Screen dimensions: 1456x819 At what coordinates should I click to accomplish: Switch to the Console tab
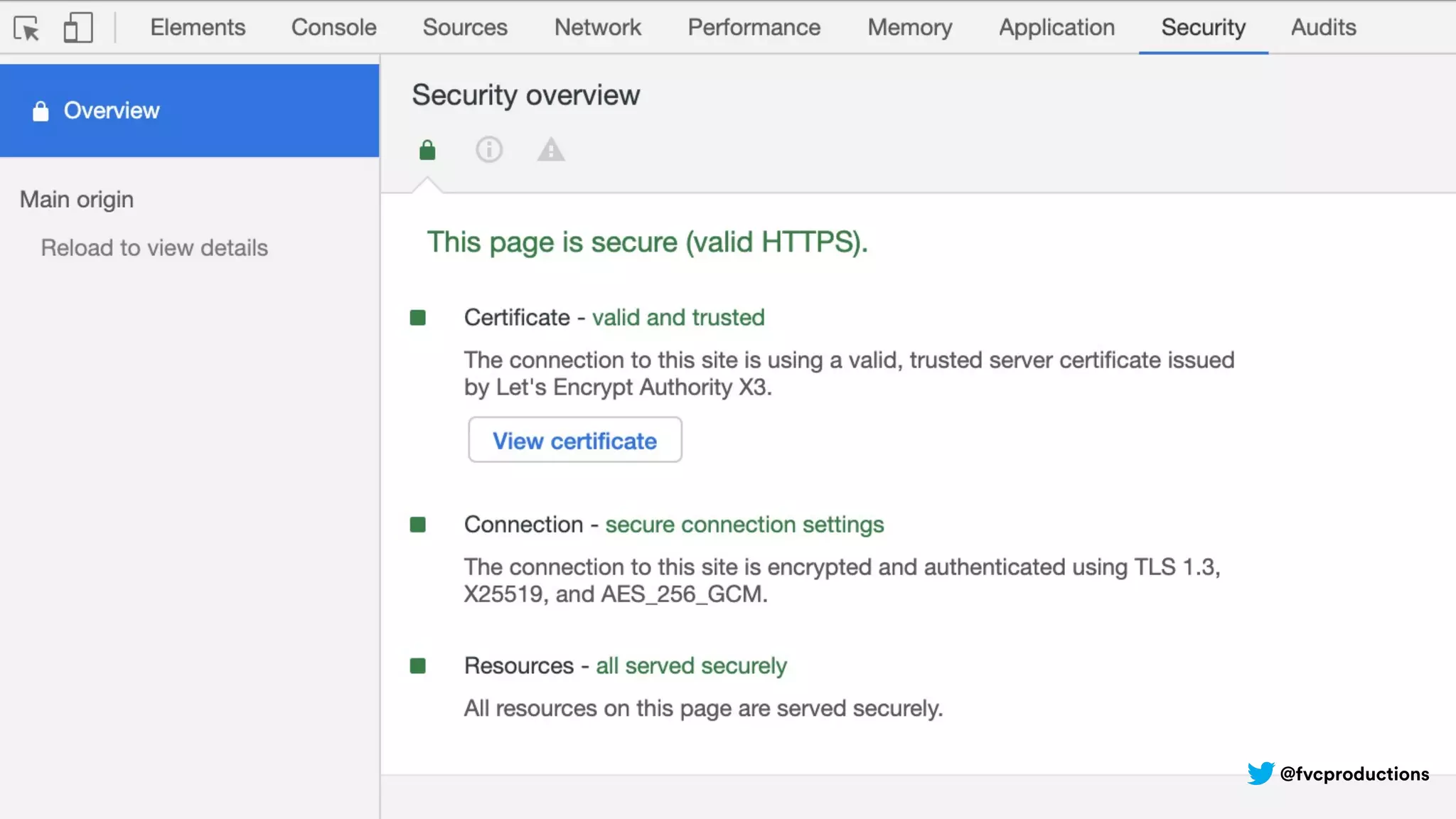pos(333,27)
